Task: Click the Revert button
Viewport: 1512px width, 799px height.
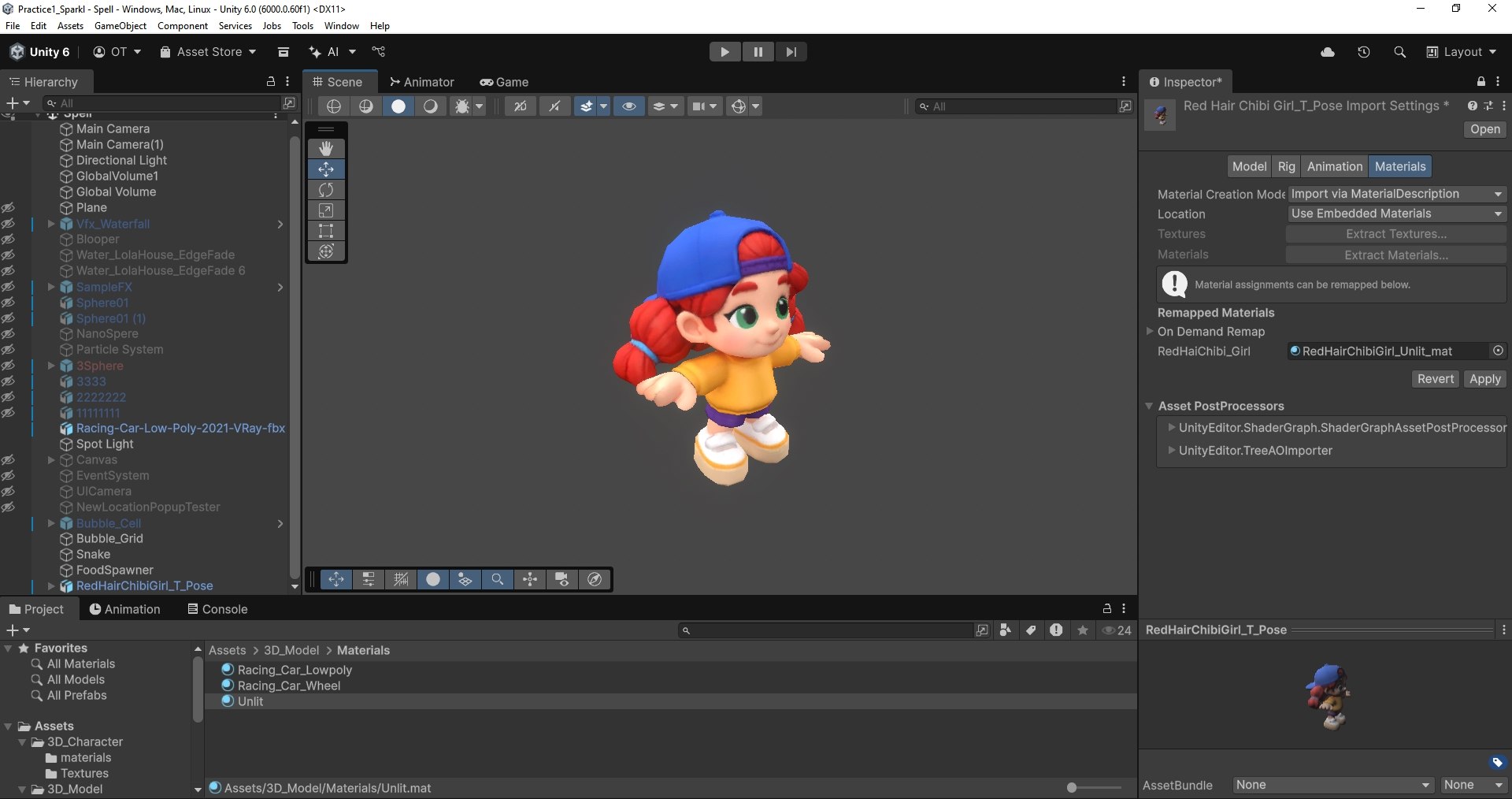Action: coord(1436,379)
